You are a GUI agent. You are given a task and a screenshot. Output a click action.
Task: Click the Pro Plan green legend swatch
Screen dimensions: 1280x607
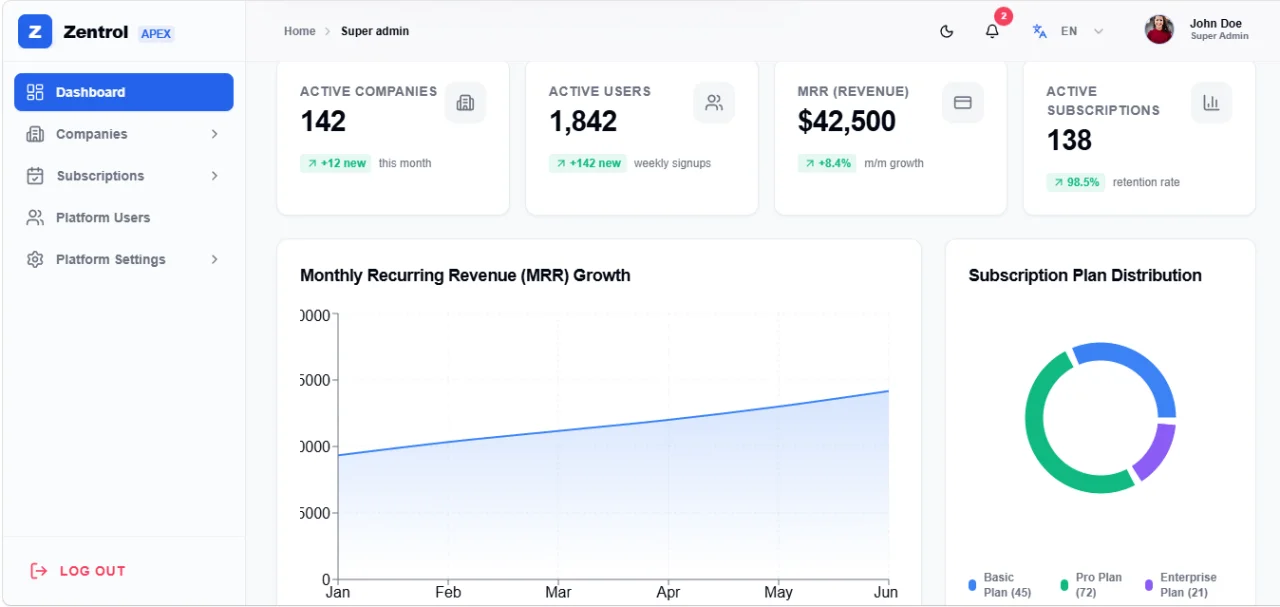pos(1065,585)
